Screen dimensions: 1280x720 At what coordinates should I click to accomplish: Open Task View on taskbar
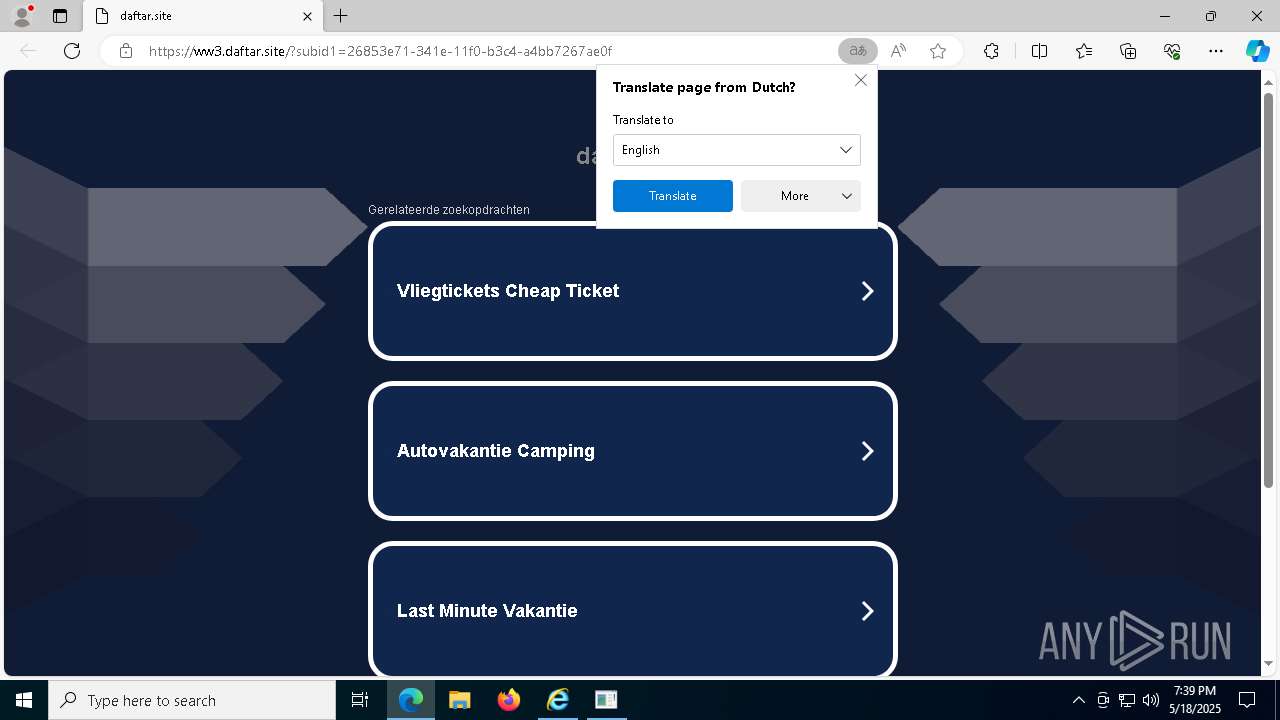point(360,700)
